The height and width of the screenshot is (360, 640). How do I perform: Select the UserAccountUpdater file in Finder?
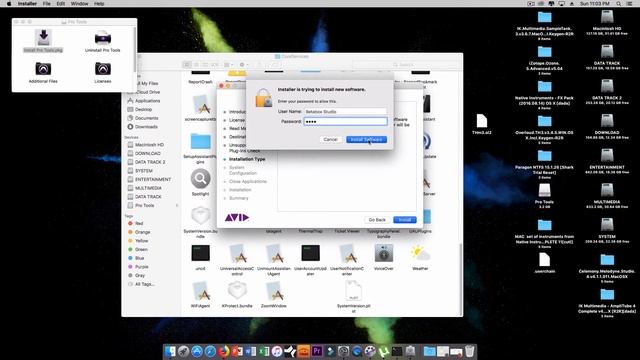pyautogui.click(x=310, y=253)
